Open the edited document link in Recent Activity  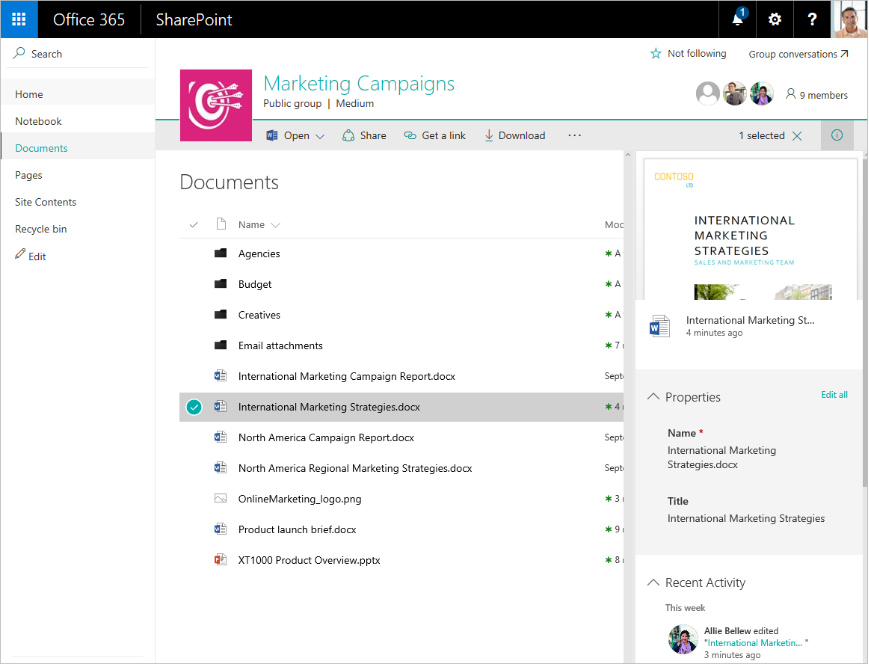click(x=755, y=643)
